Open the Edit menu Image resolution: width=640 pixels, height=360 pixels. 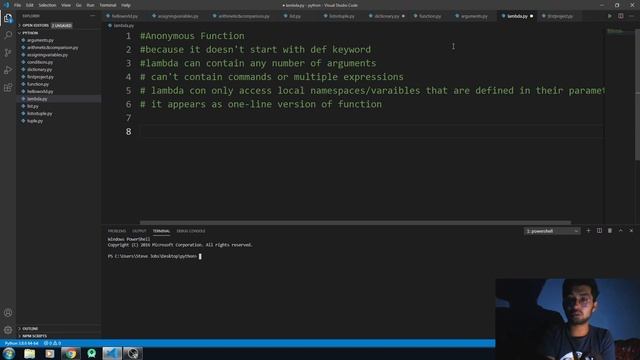point(29,5)
